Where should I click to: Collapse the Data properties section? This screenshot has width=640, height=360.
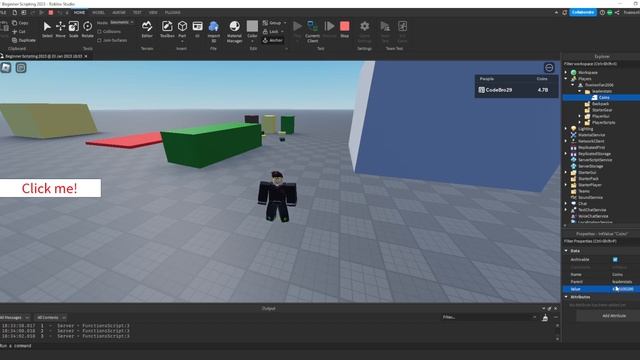pos(566,251)
